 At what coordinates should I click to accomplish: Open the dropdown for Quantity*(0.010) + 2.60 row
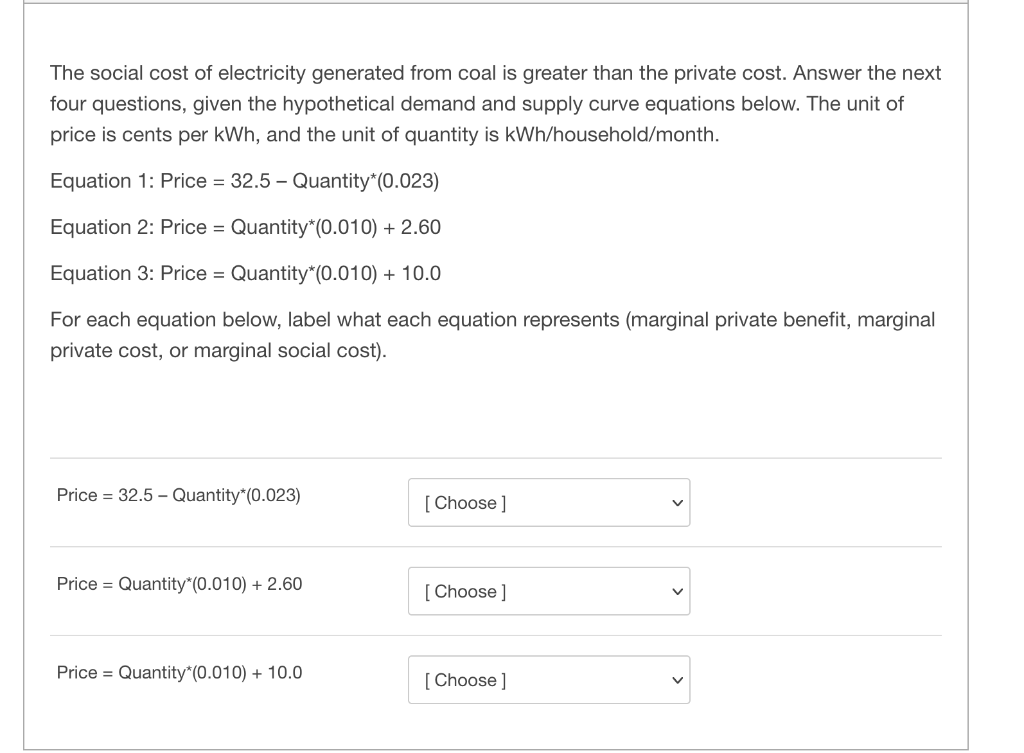(x=549, y=591)
